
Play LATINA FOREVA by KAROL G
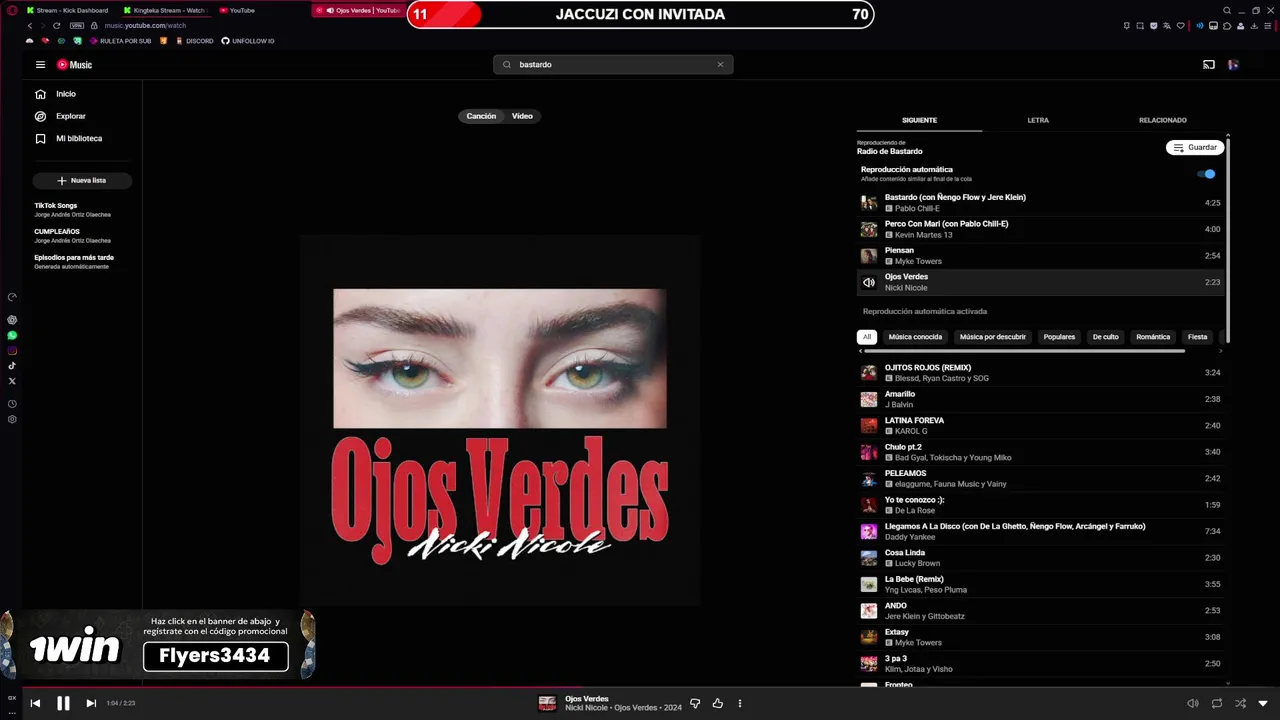(1040, 426)
